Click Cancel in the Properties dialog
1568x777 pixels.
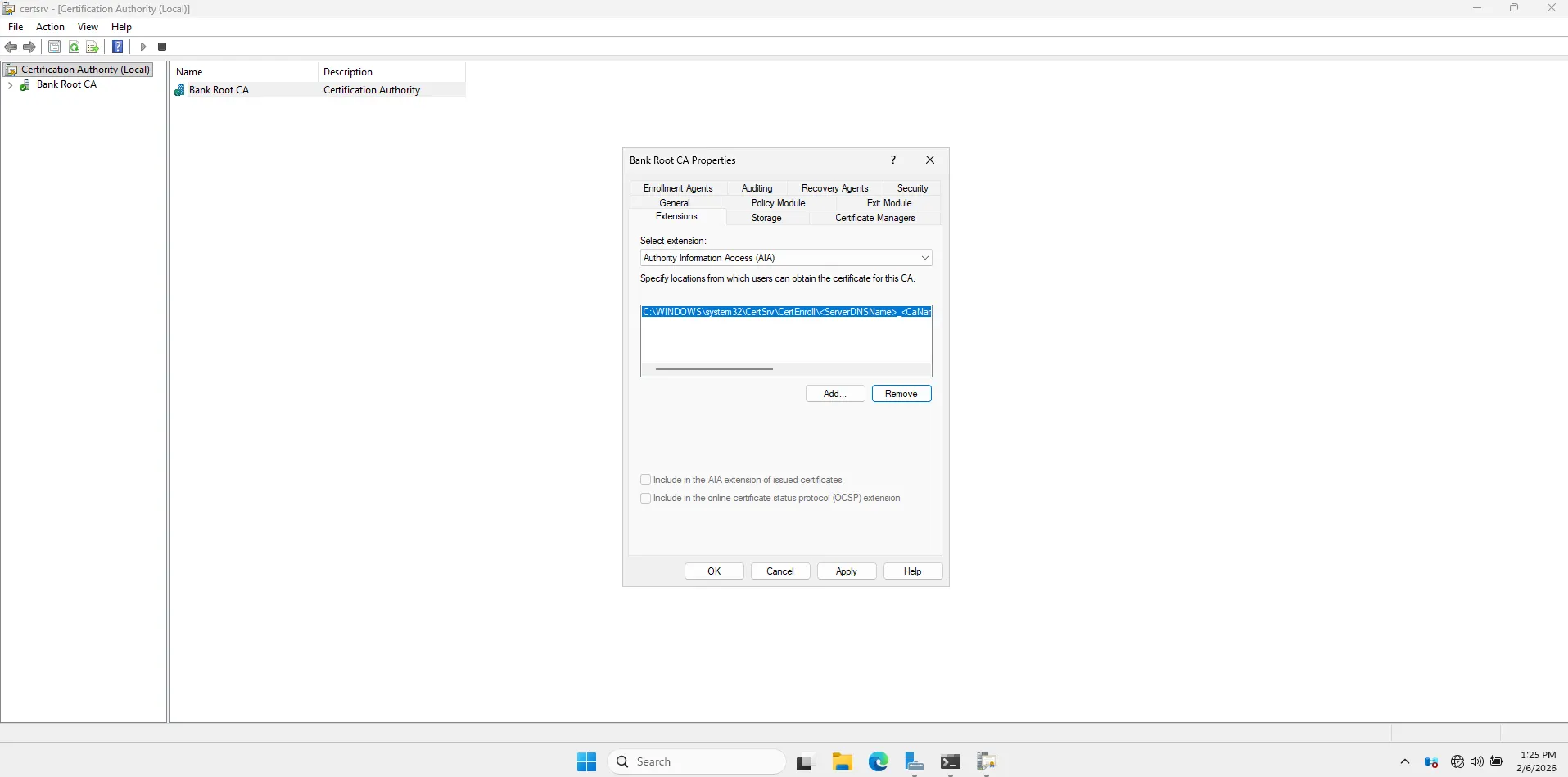tap(780, 571)
